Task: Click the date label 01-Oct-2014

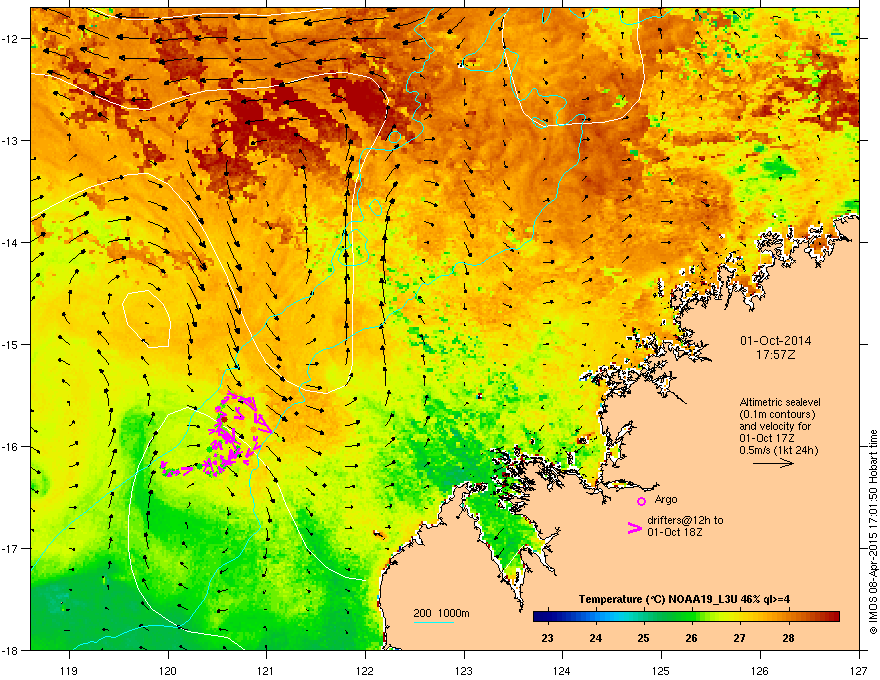Action: (776, 341)
